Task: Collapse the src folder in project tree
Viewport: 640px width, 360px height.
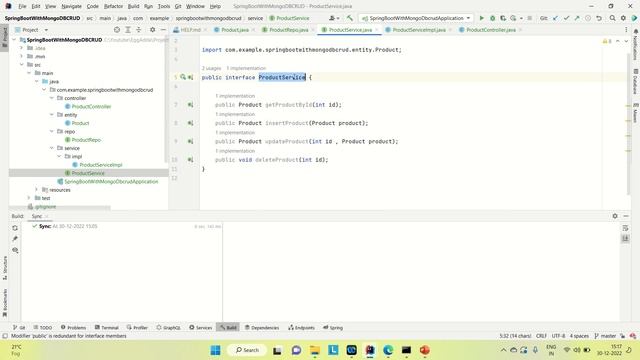Action: 22,64
